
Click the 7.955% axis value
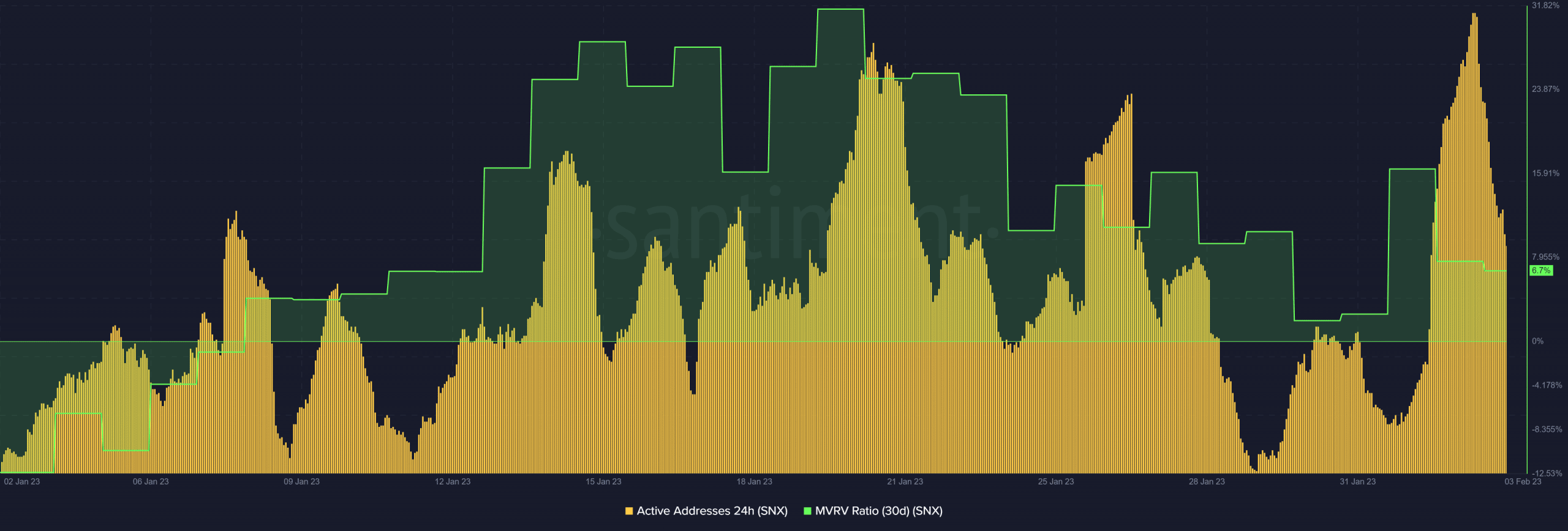[x=1545, y=257]
